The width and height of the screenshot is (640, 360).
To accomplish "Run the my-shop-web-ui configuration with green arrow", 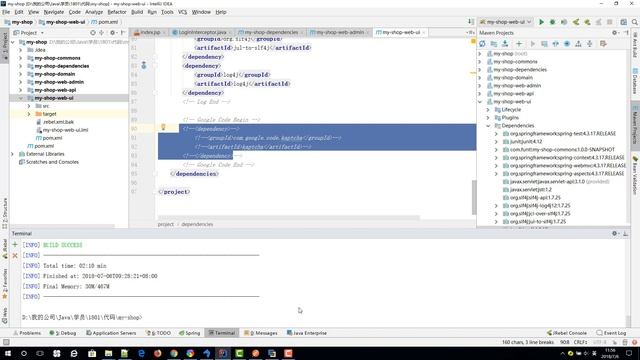I will 541,22.
